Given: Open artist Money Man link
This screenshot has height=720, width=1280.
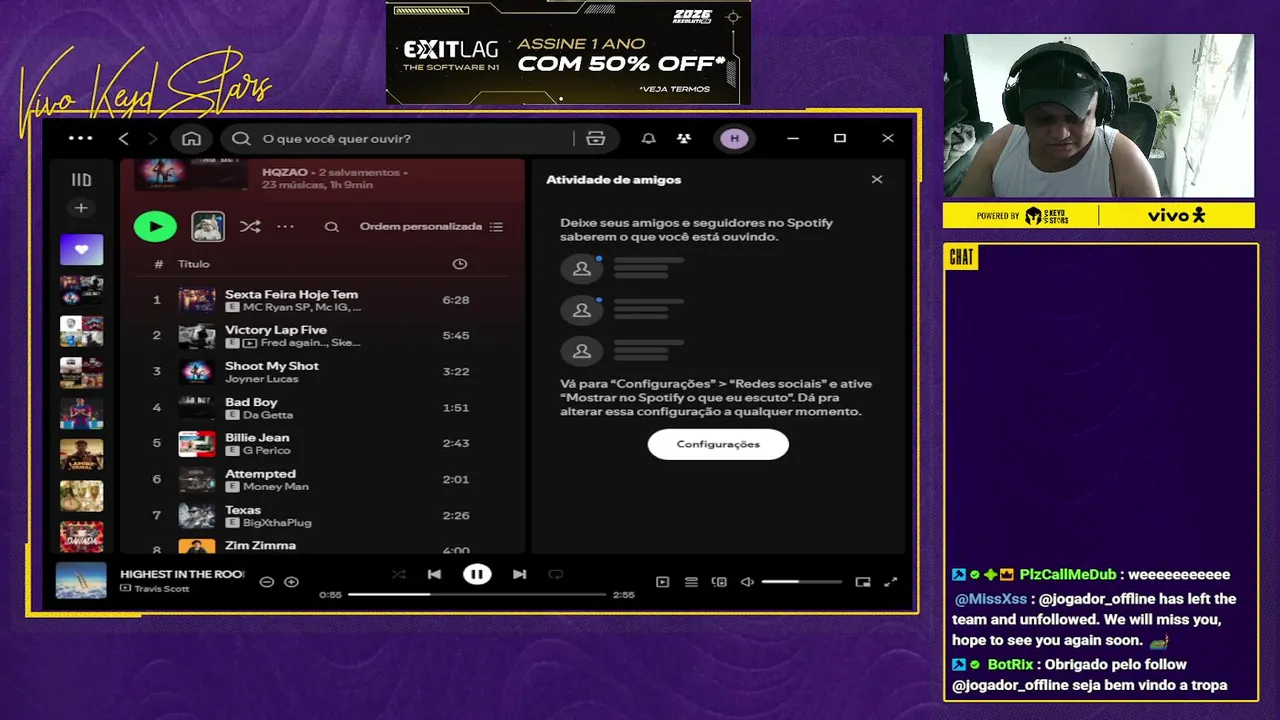Looking at the screenshot, I should 275,487.
